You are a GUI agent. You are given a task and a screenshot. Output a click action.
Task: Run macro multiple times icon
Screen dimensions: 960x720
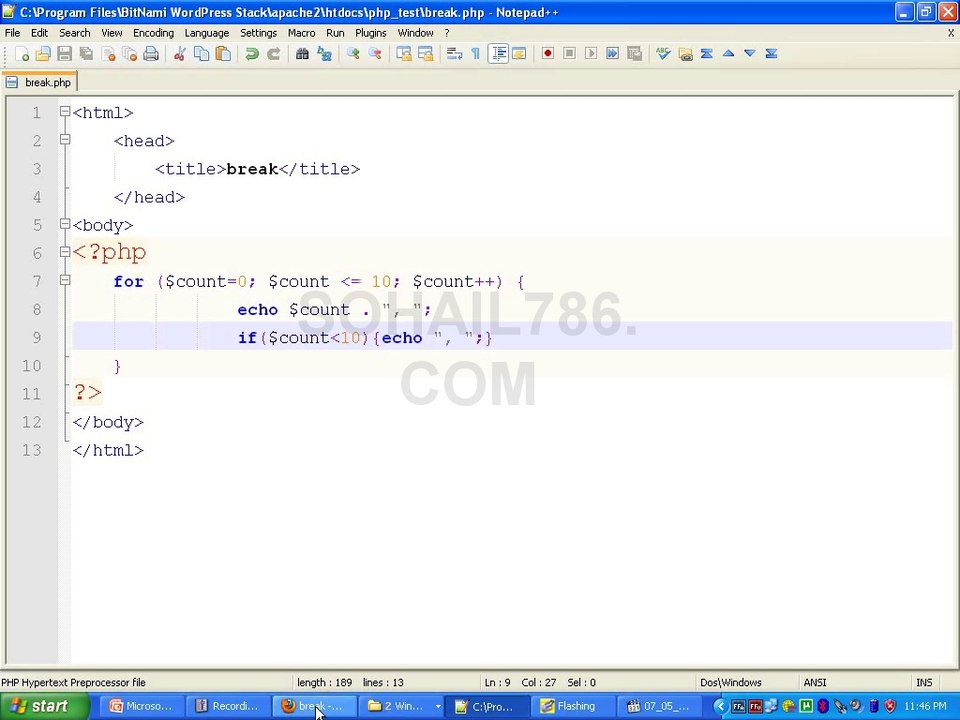pos(612,54)
